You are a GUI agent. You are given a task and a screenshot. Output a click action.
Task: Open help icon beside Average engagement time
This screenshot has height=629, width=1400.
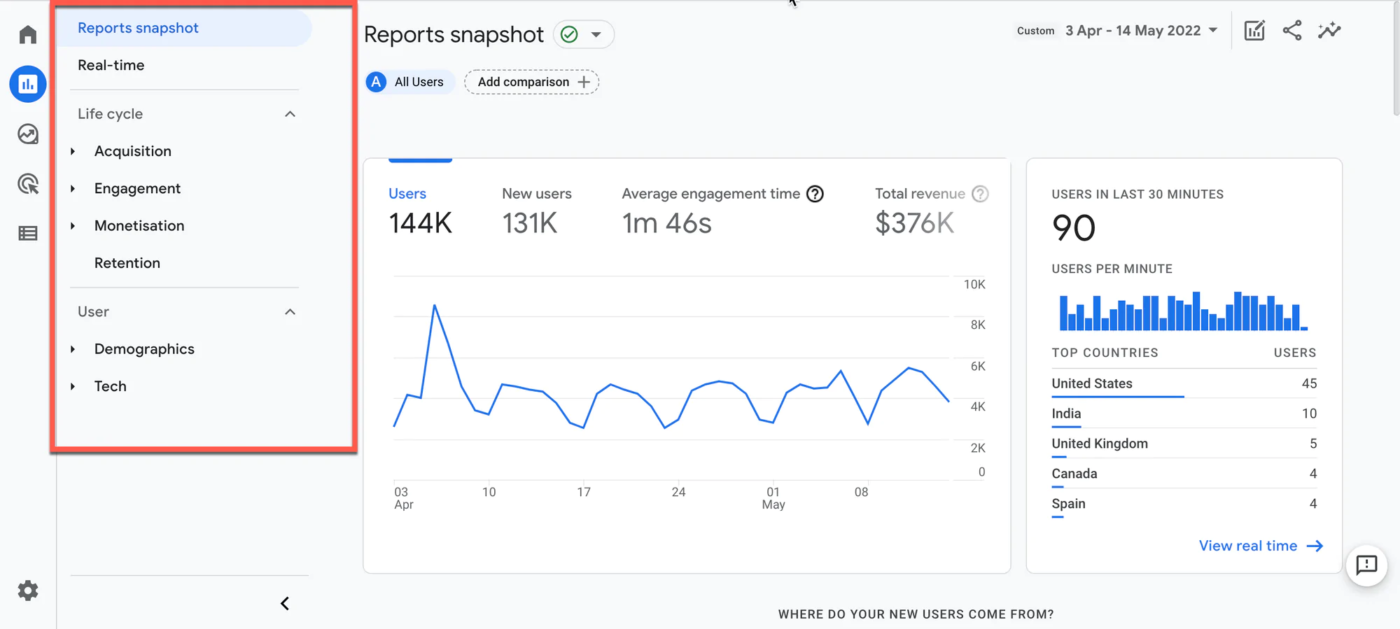tap(815, 194)
